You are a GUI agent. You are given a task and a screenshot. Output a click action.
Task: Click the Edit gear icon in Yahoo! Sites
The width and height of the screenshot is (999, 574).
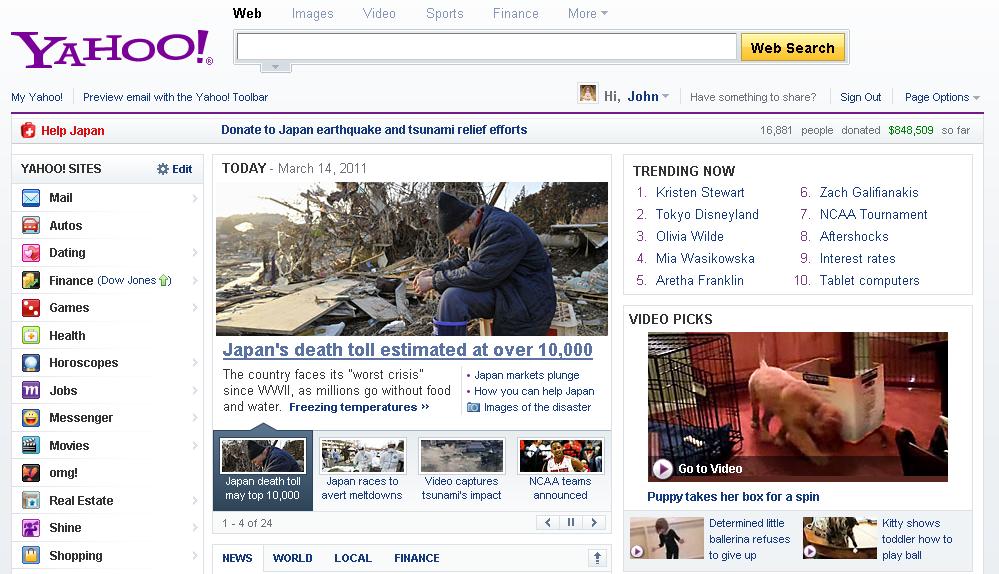163,169
